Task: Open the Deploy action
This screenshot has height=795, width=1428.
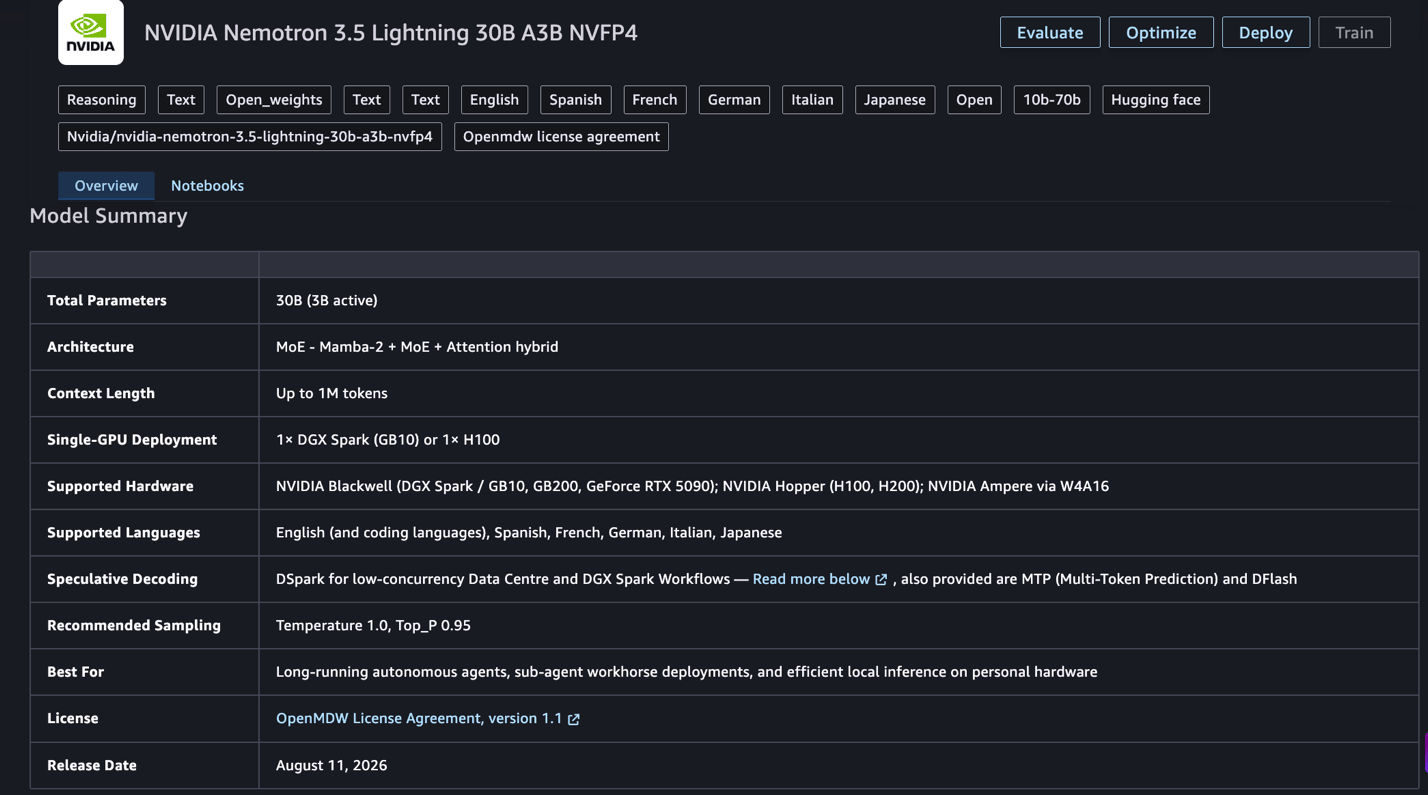Action: pos(1266,32)
